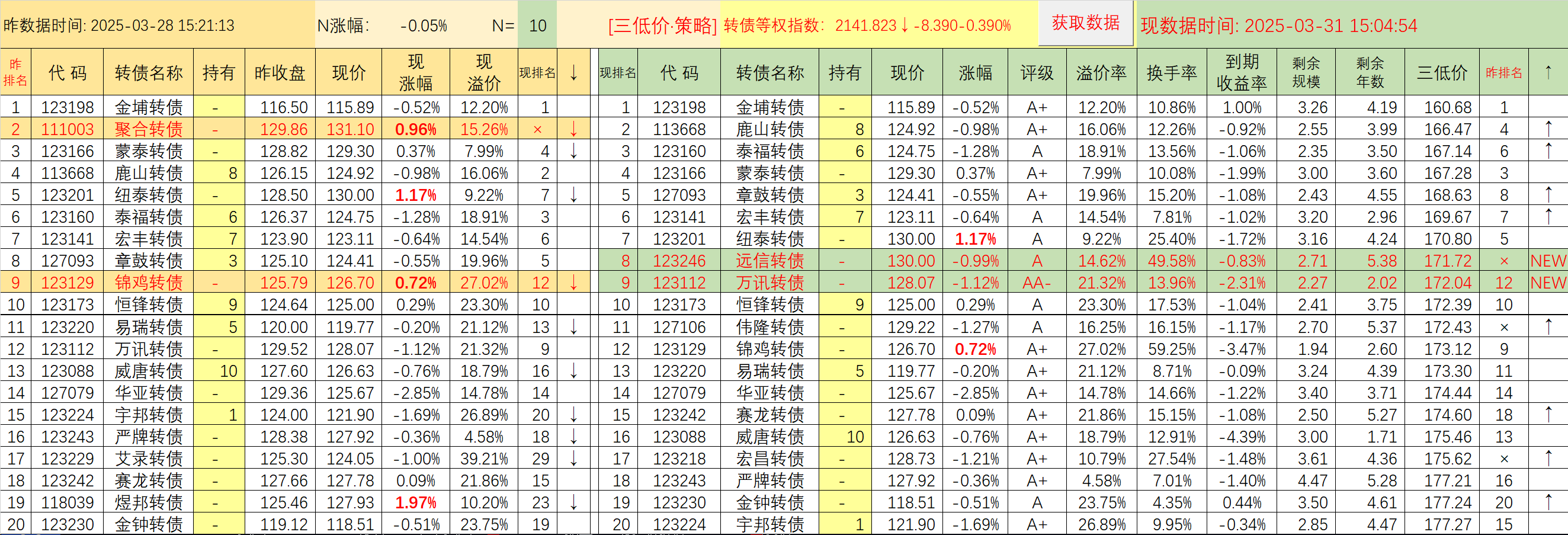The height and width of the screenshot is (535, 1568).
Task: Select the 转债等权指数 2141.823 readout
Action: pyautogui.click(x=867, y=25)
